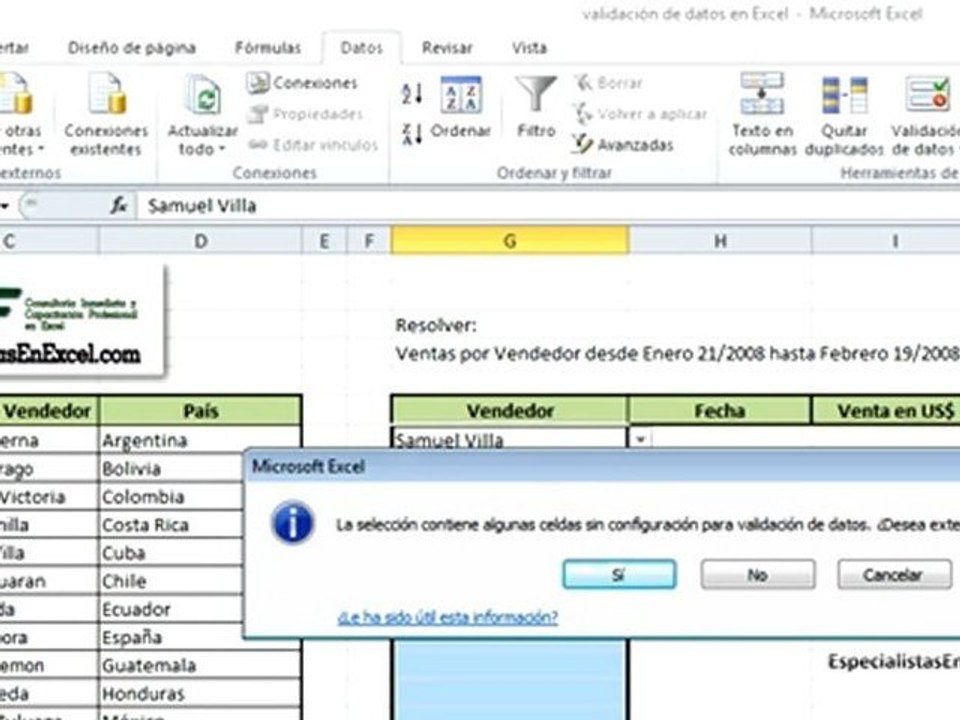960x720 pixels.
Task: Select column H header
Action: point(720,241)
